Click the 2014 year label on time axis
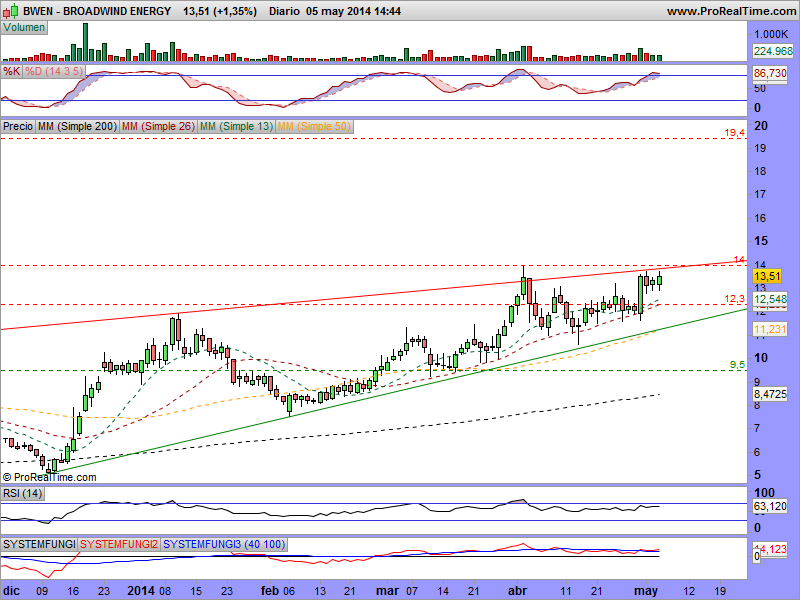This screenshot has width=800, height=600. tap(141, 591)
